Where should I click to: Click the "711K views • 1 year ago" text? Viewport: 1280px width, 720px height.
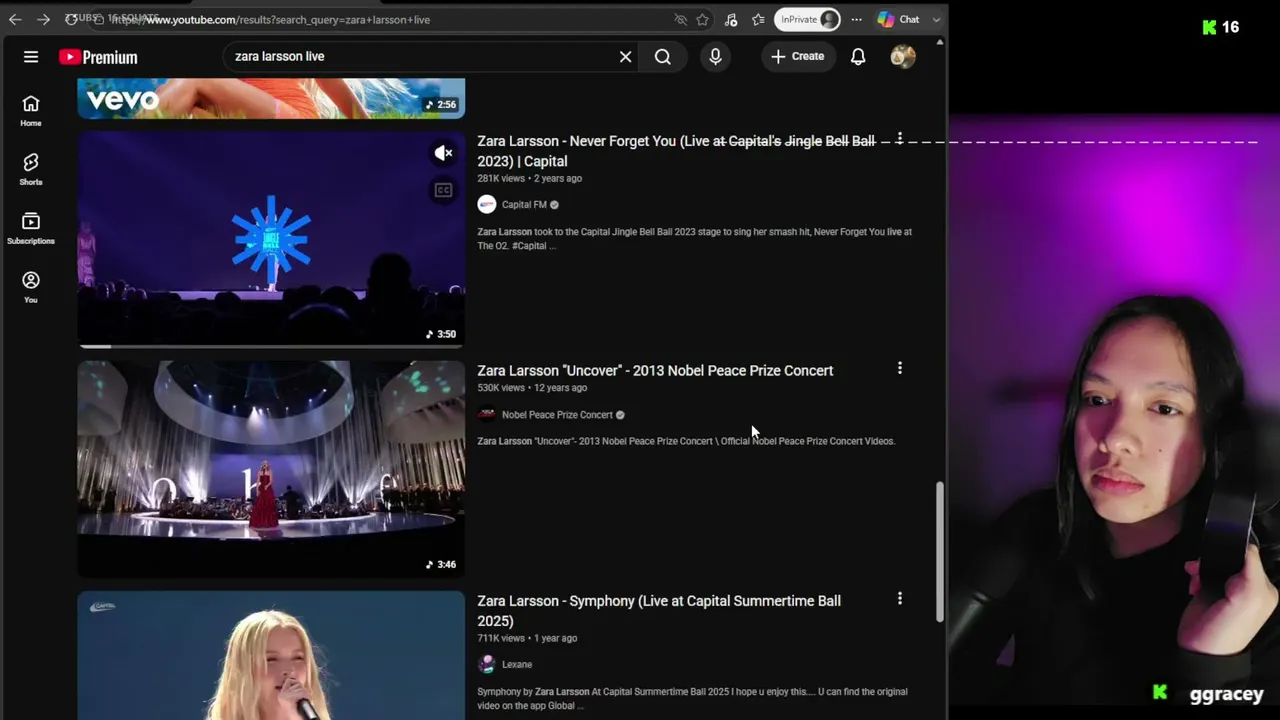click(527, 638)
